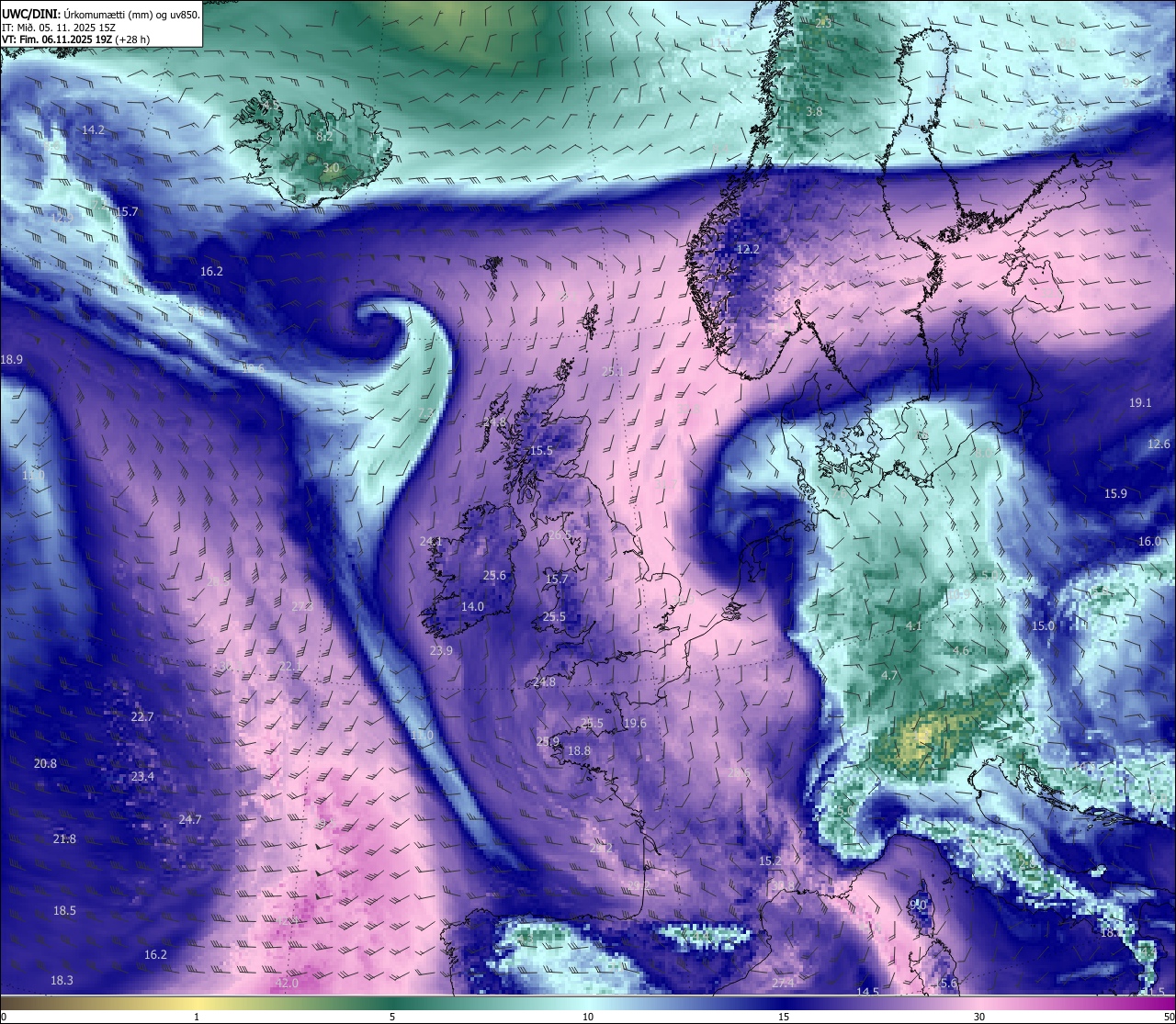Click the value '18.3' on the map
Image resolution: width=1176 pixels, height=1024 pixels.
coord(62,980)
